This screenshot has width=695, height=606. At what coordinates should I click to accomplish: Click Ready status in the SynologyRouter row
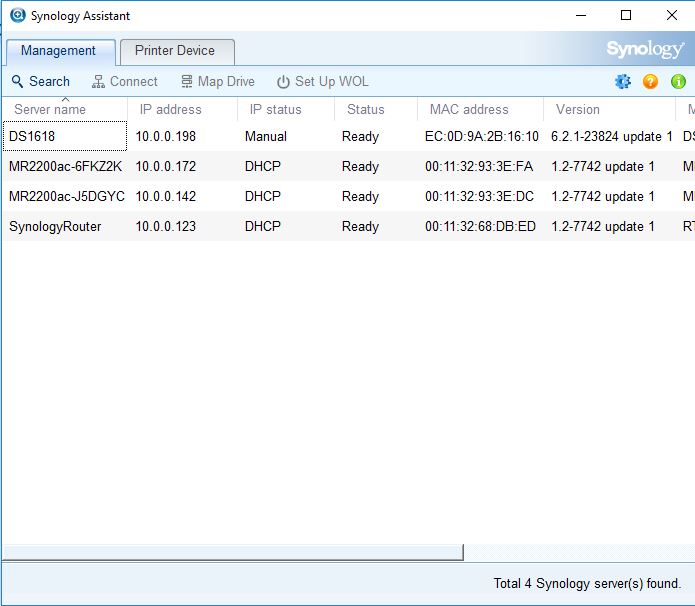tap(360, 227)
